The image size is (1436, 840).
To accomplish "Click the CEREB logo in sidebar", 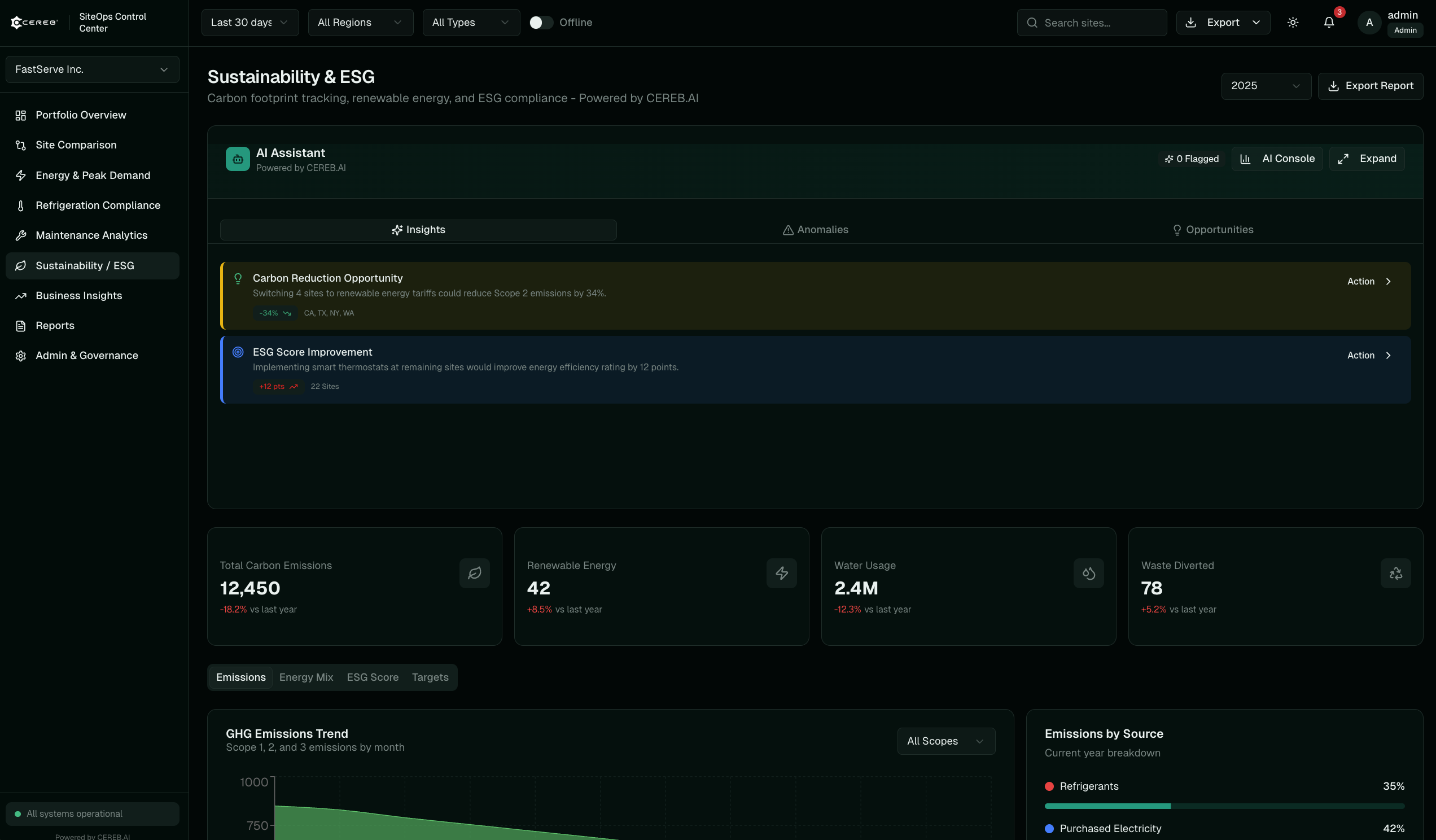I will 34,23.
